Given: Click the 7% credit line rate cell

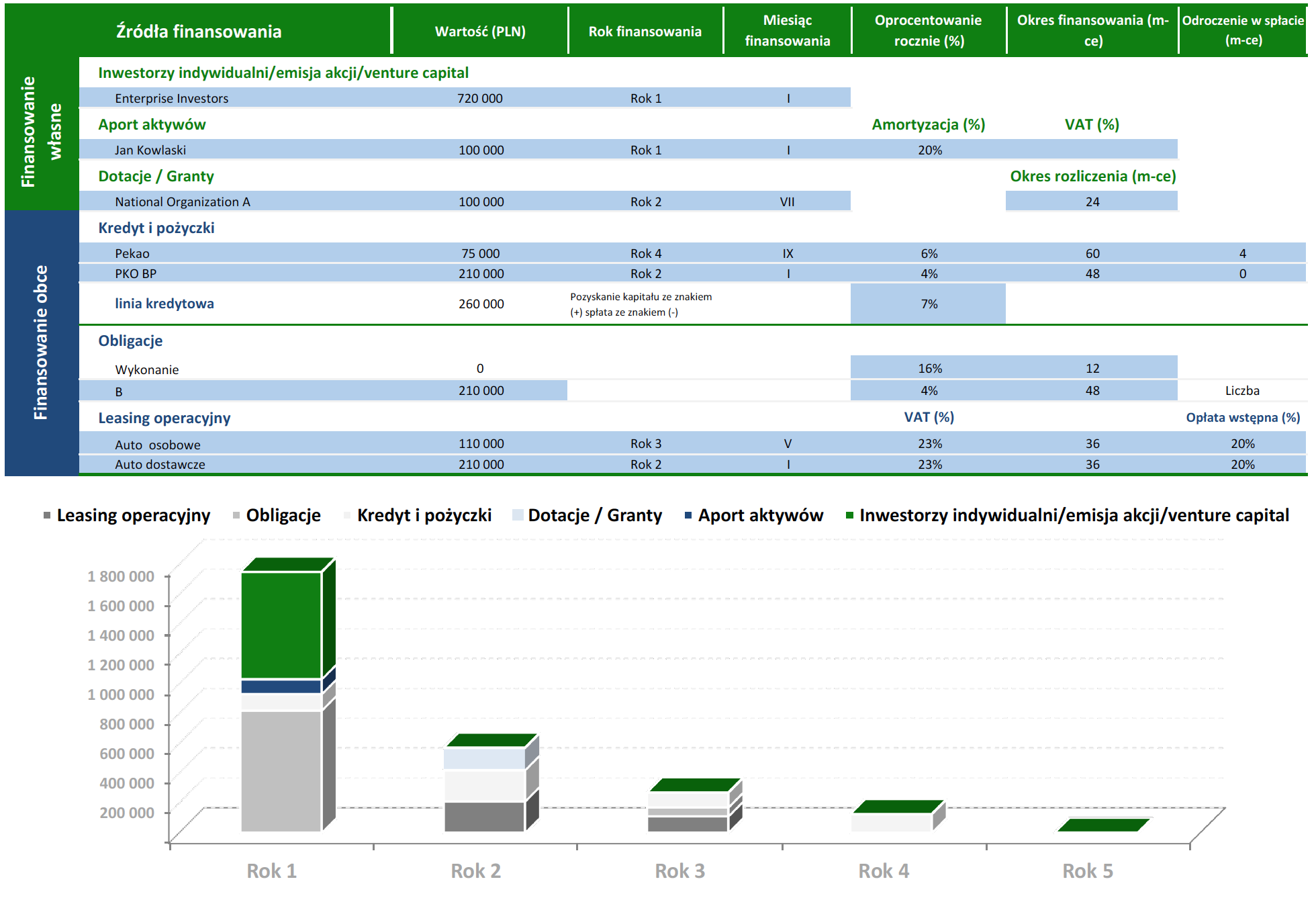Looking at the screenshot, I should click(x=929, y=304).
